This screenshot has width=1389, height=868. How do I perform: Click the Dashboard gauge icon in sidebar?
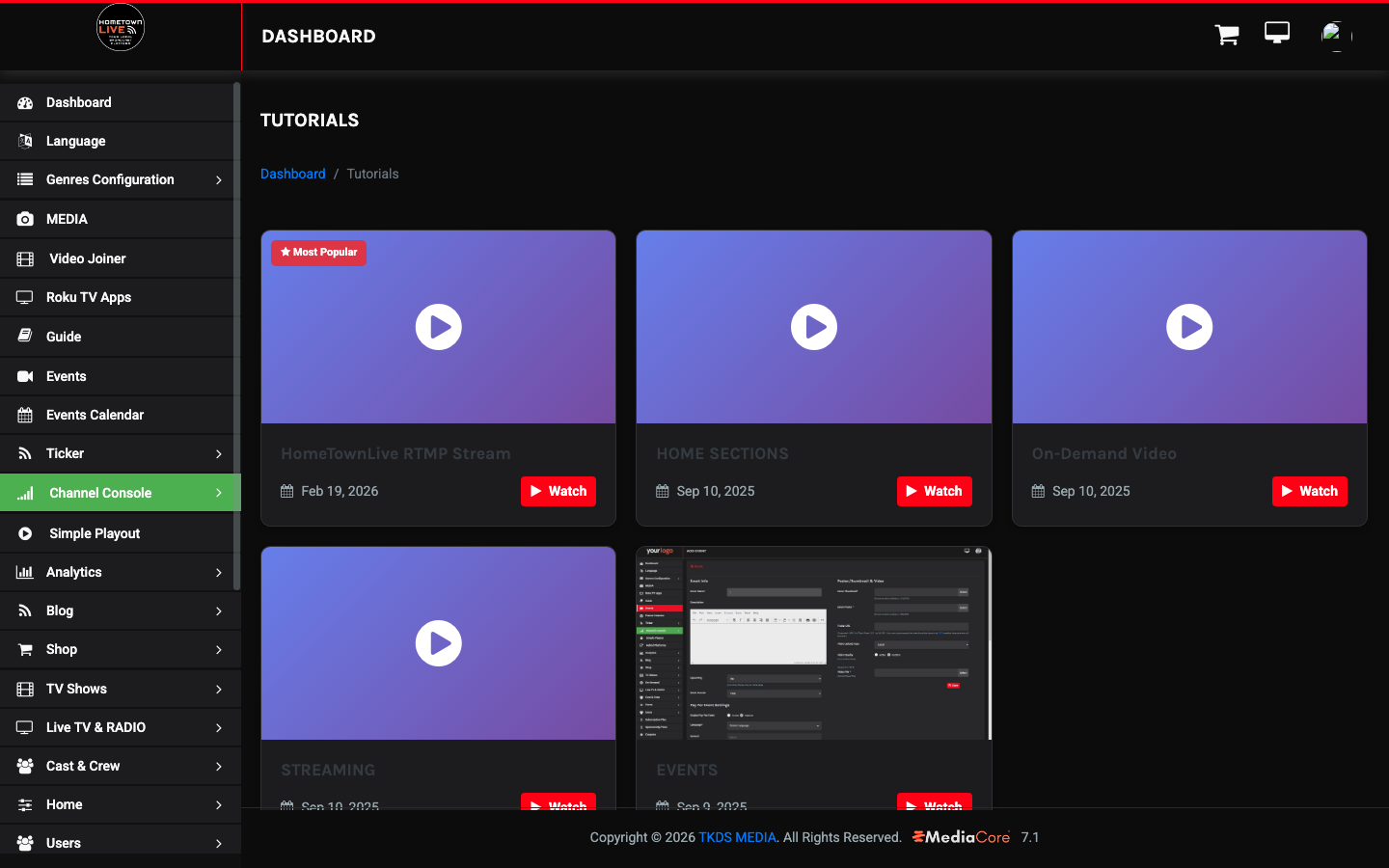(25, 102)
